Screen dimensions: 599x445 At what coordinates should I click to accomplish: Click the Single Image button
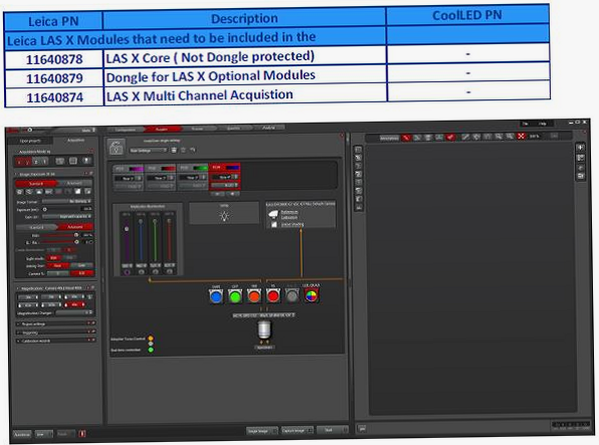(262, 431)
